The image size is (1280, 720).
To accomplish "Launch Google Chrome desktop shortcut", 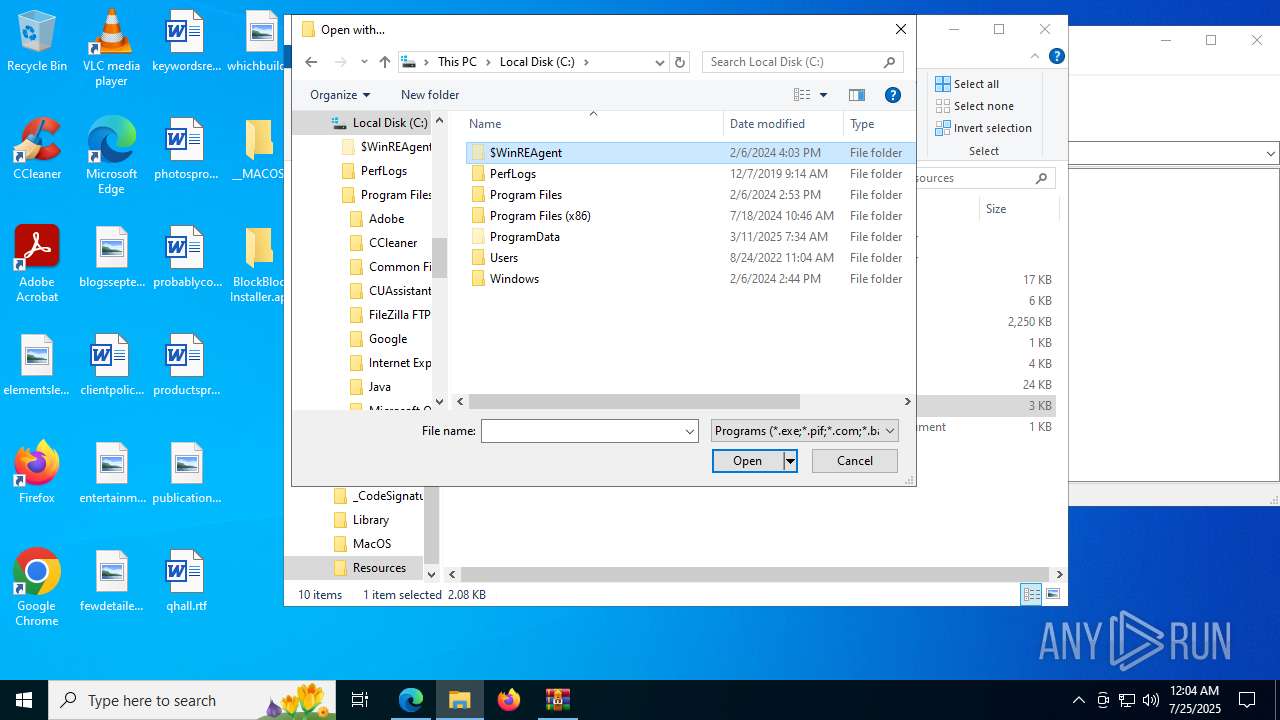I will (x=37, y=587).
